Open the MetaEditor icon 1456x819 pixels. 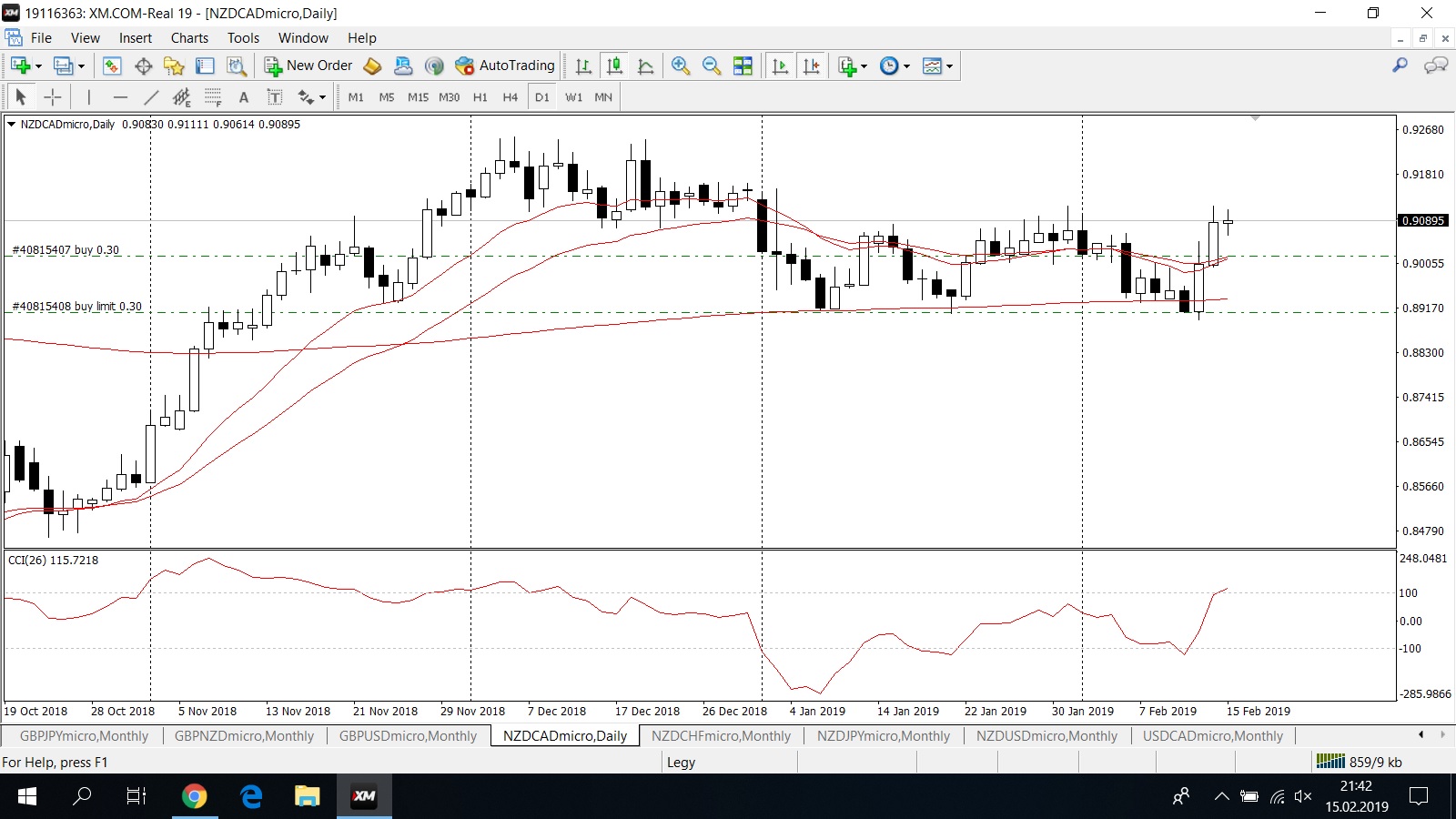point(372,66)
